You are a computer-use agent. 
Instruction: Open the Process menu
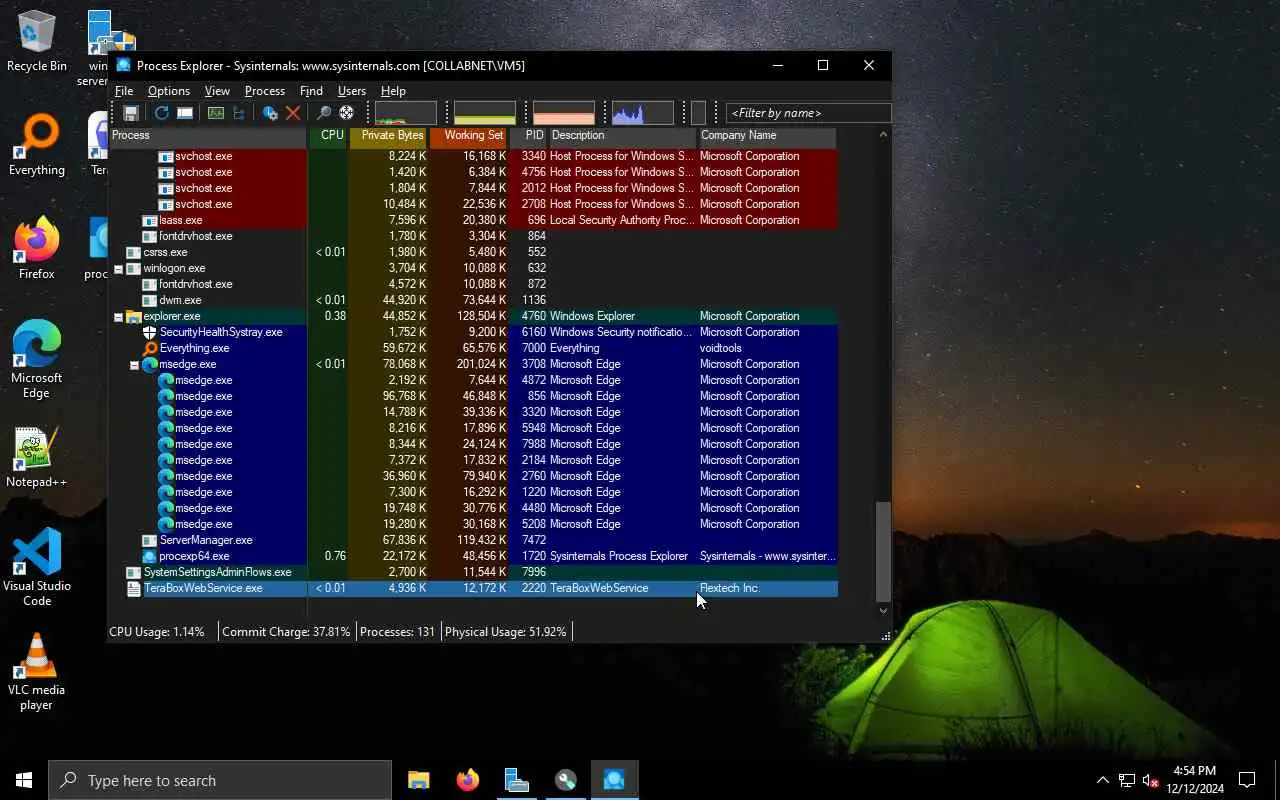pyautogui.click(x=265, y=91)
